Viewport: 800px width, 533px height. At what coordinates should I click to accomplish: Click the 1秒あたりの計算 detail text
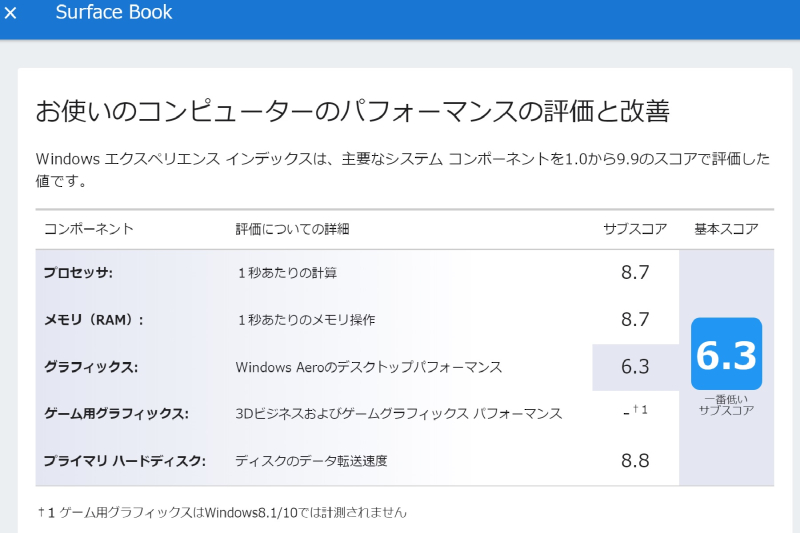click(x=287, y=273)
